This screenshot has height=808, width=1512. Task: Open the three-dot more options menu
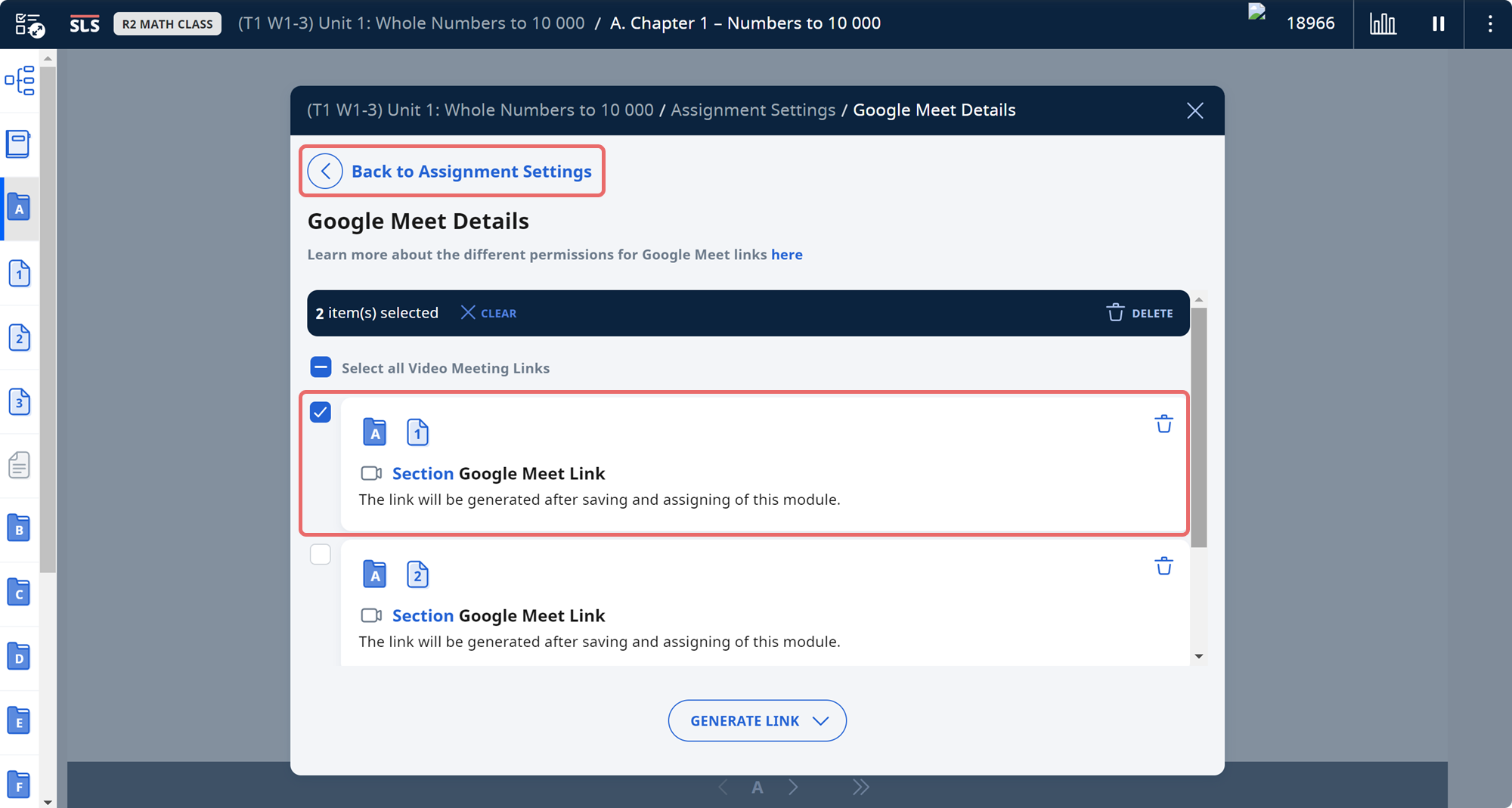tap(1490, 24)
